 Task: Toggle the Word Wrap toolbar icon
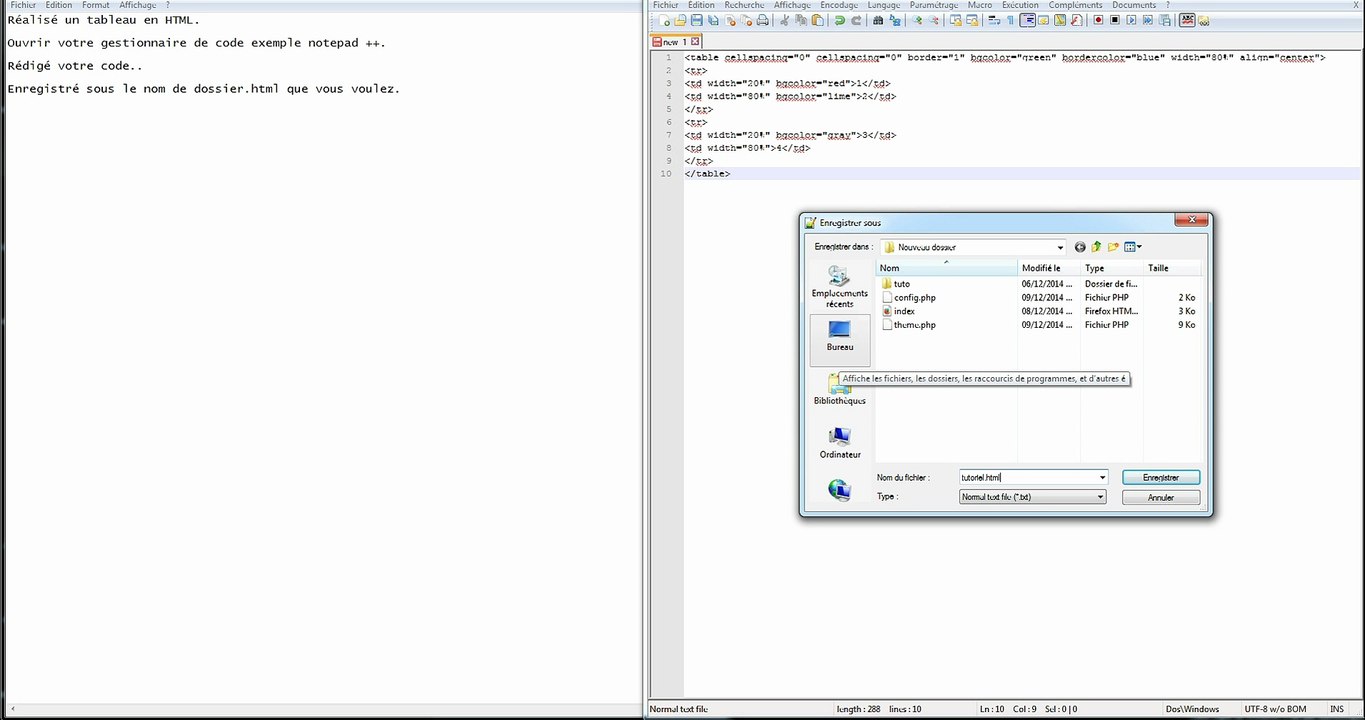tap(994, 20)
